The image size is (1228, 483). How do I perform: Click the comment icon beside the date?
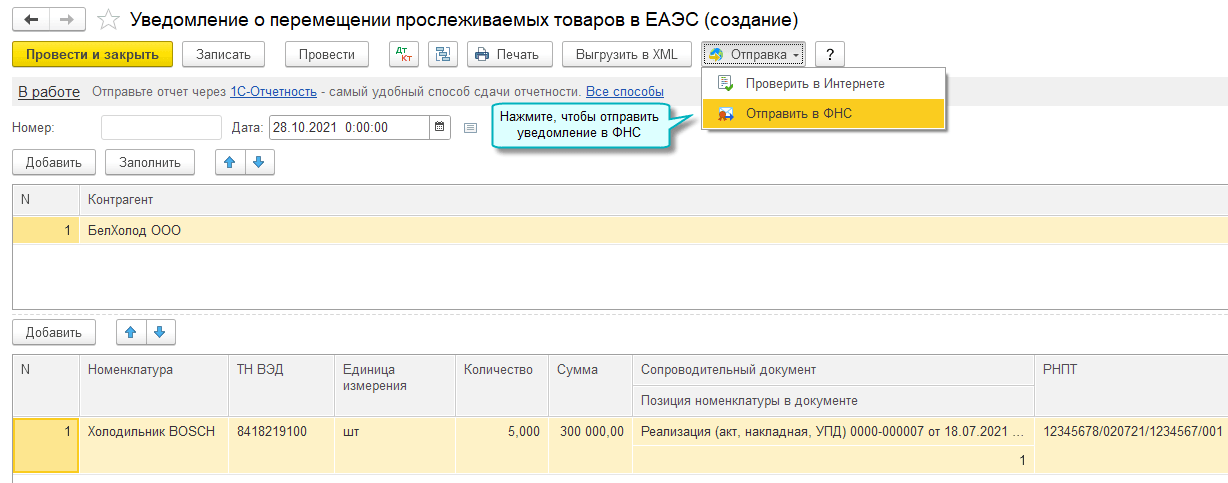(x=471, y=128)
